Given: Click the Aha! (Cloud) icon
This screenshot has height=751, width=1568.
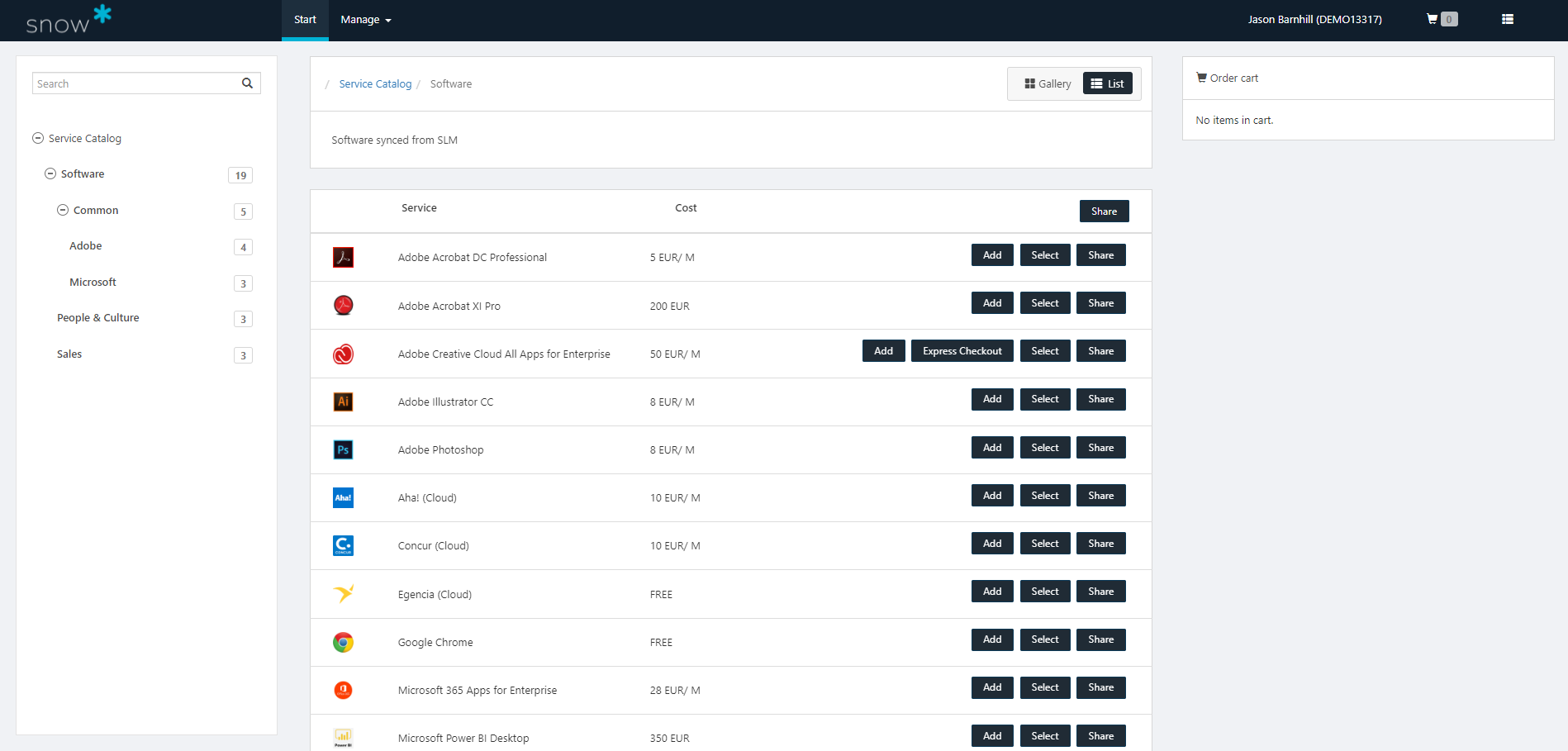Looking at the screenshot, I should (343, 497).
